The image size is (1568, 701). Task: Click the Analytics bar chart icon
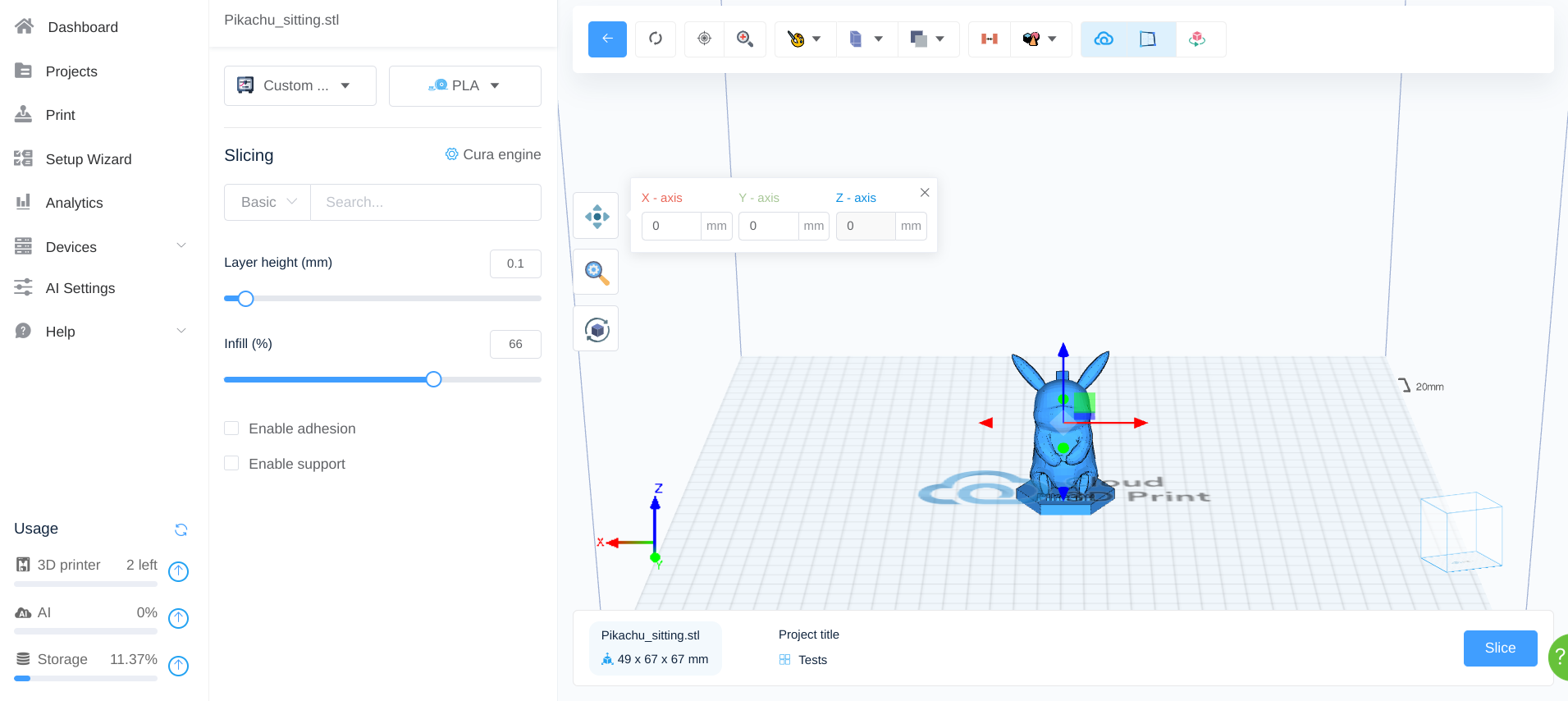[x=23, y=202]
